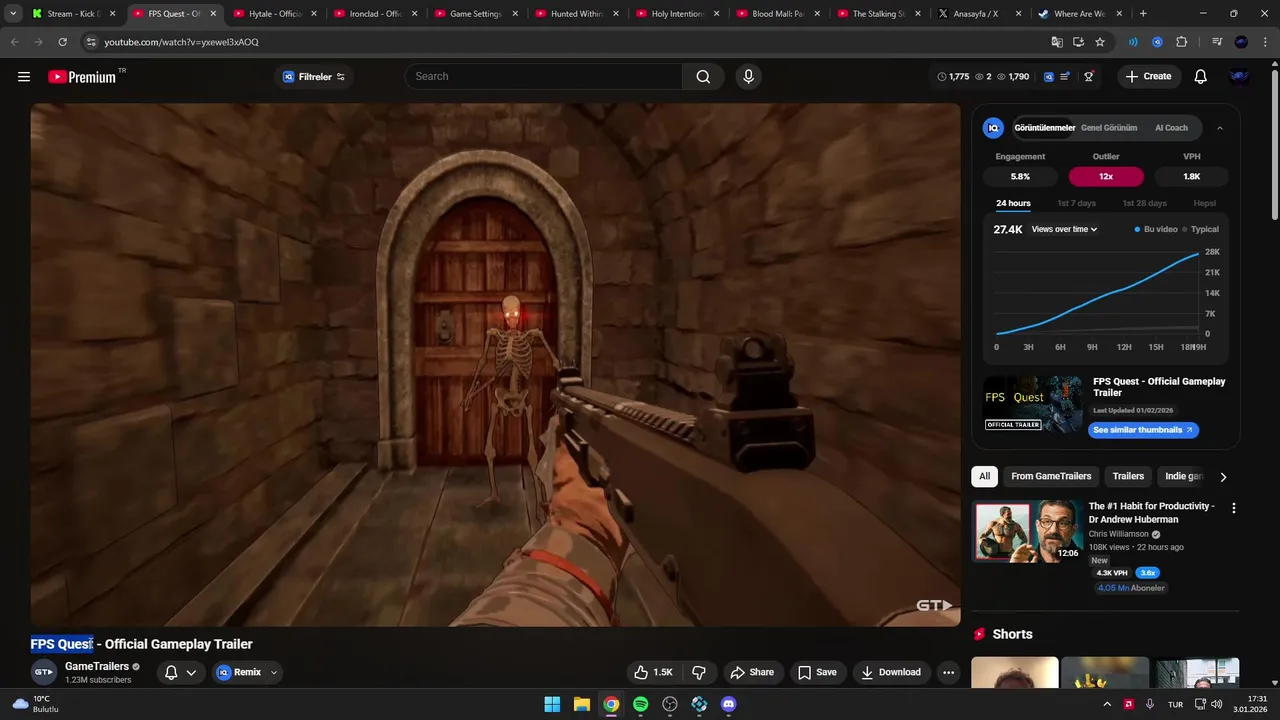Open the Chrome tab search dropdown
Viewport: 1280px width, 720px height.
point(13,14)
